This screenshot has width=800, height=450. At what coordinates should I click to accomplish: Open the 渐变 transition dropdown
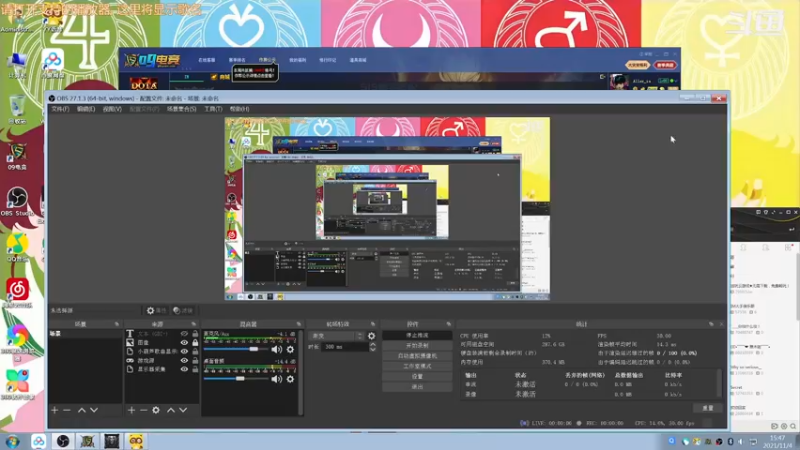336,336
